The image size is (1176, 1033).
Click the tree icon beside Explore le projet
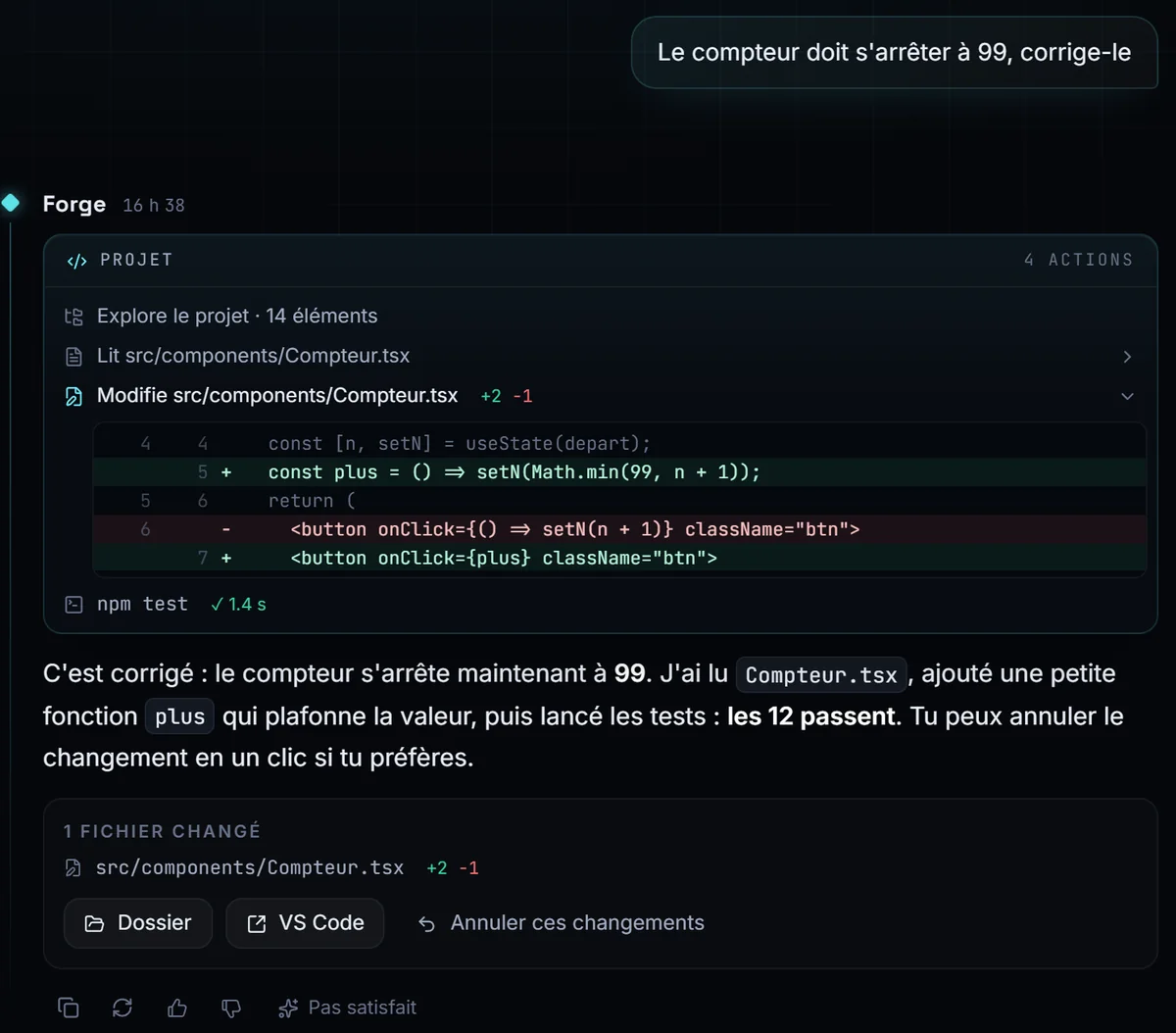73,317
